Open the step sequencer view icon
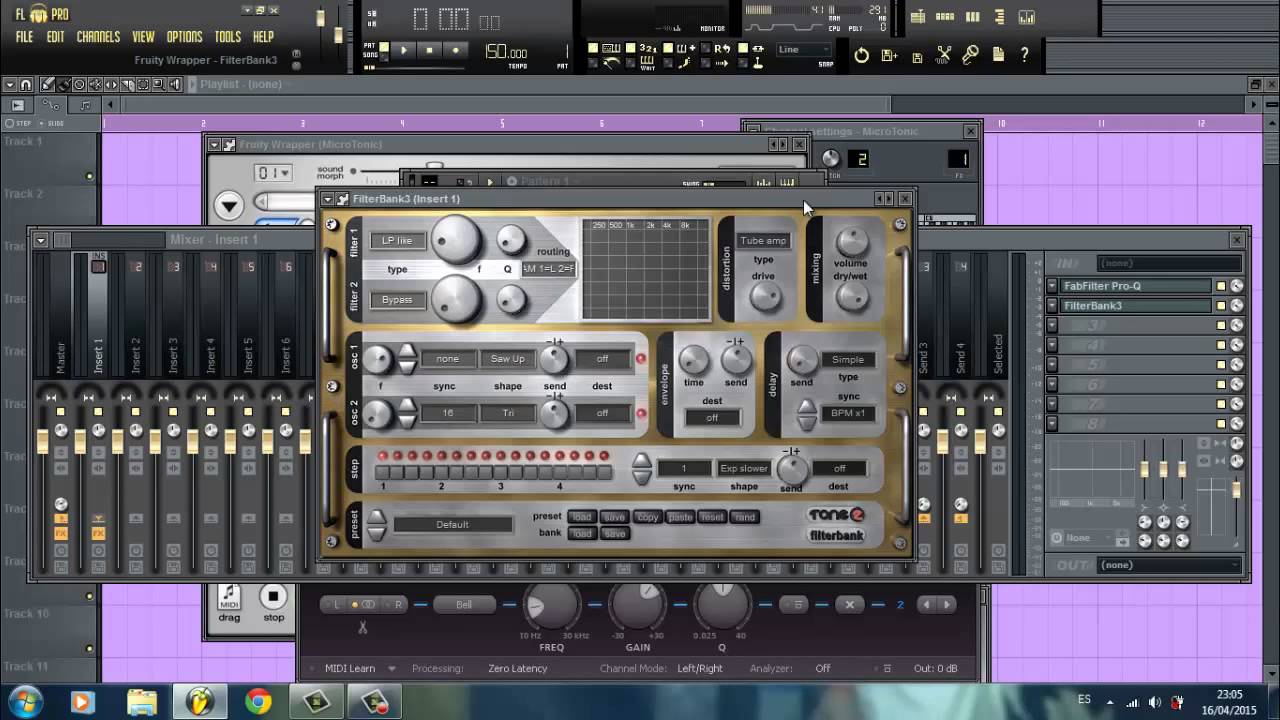Image resolution: width=1280 pixels, height=720 pixels. point(945,17)
